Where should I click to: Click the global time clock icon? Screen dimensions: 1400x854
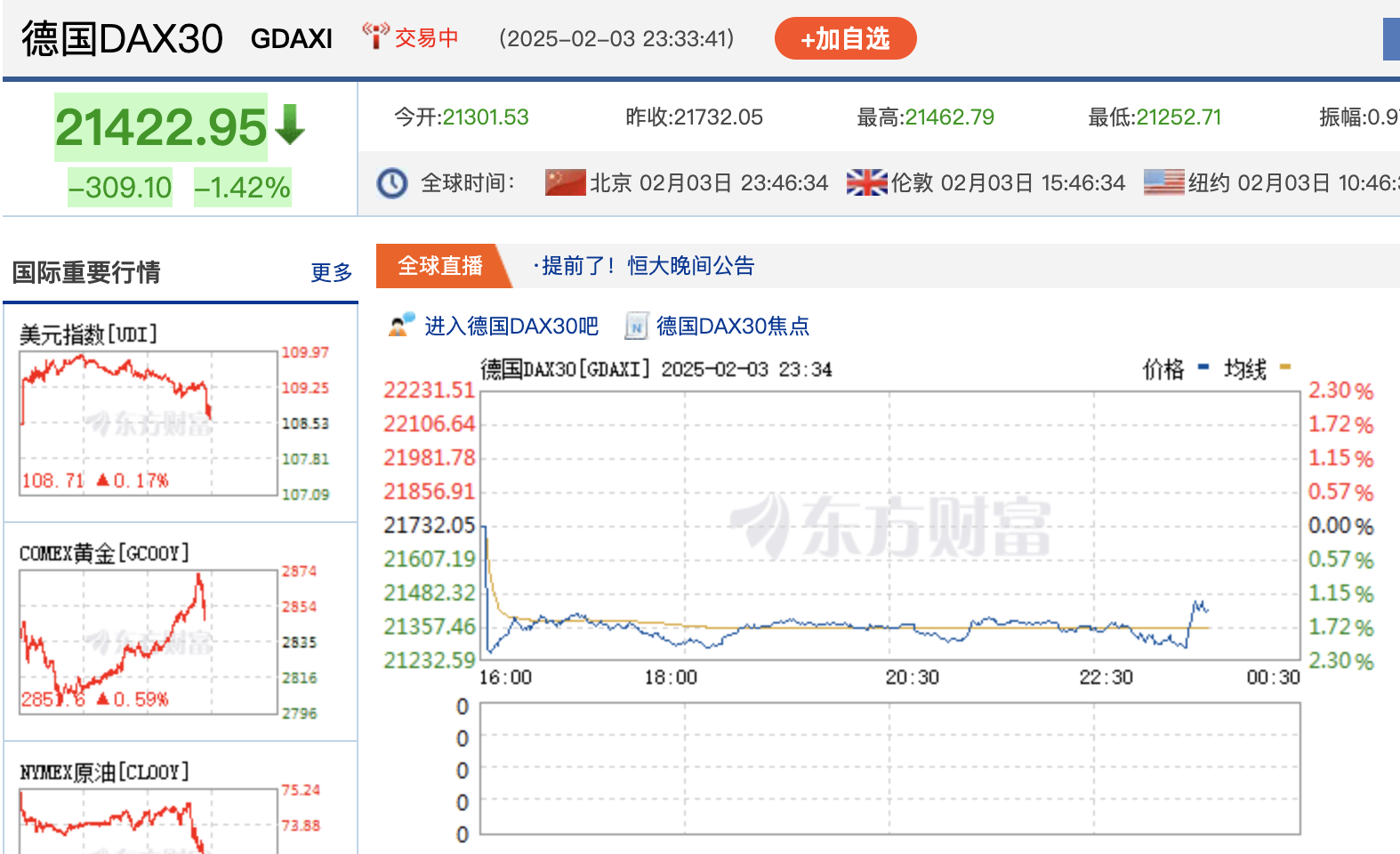pos(392,183)
